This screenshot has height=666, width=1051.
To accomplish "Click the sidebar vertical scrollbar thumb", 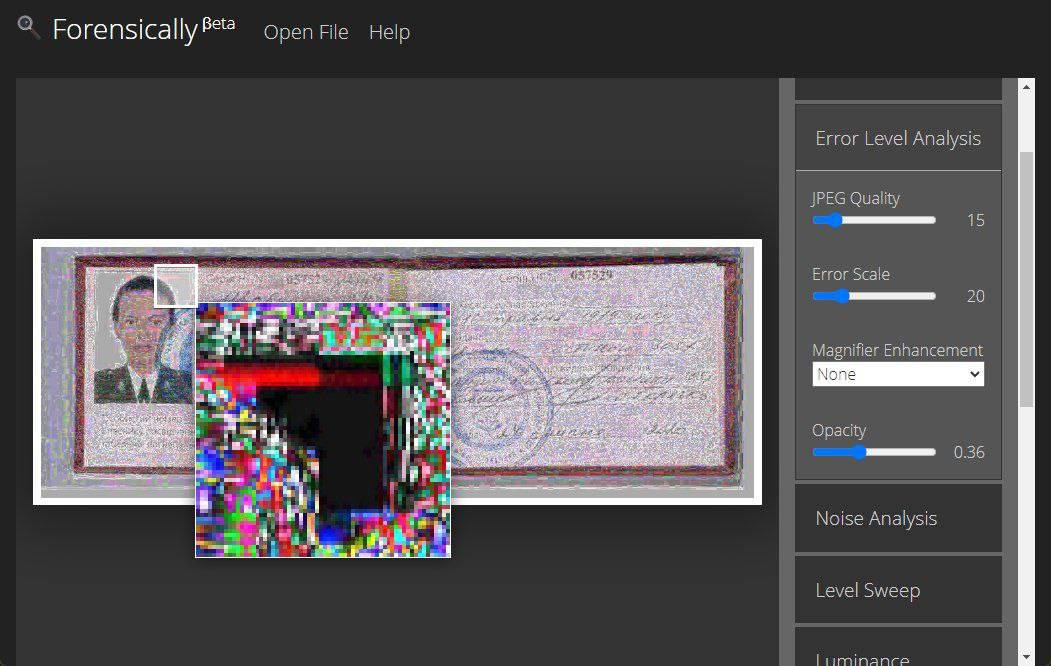I will click(1026, 278).
